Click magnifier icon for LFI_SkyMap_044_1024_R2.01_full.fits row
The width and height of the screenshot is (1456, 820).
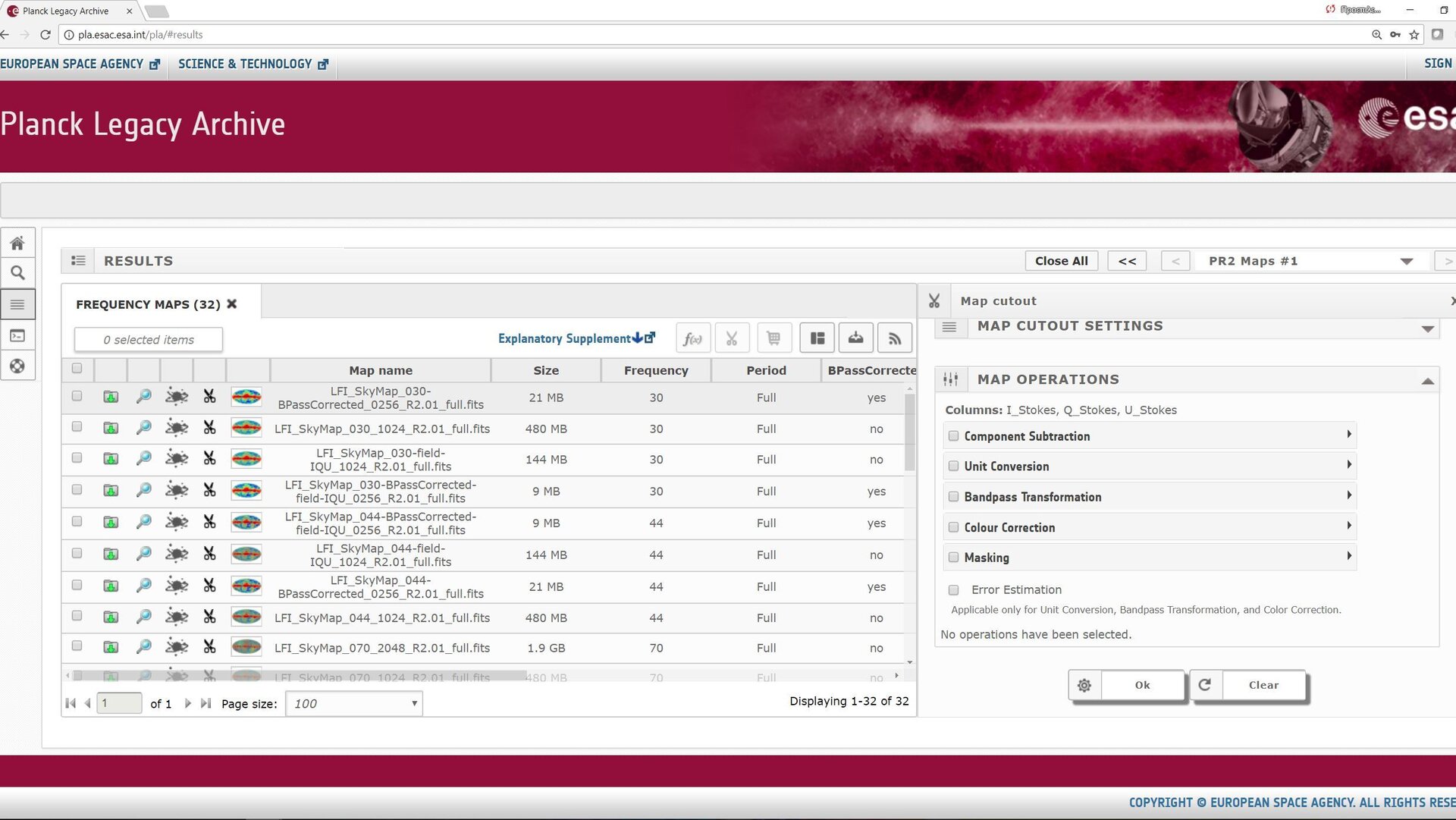(143, 617)
